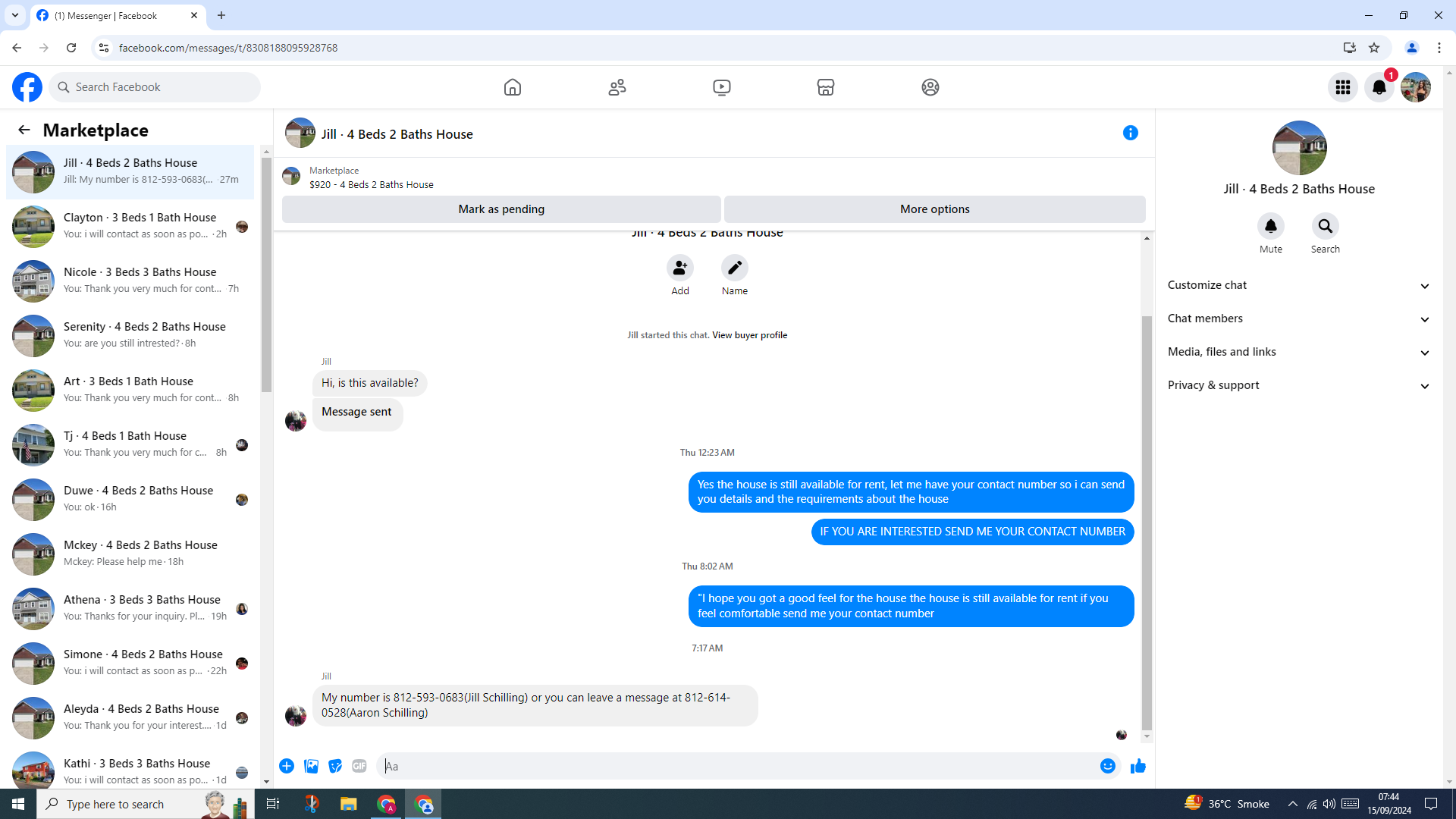The image size is (1456, 819).
Task: Click the large house thumbnail in info panel
Action: tap(1299, 148)
